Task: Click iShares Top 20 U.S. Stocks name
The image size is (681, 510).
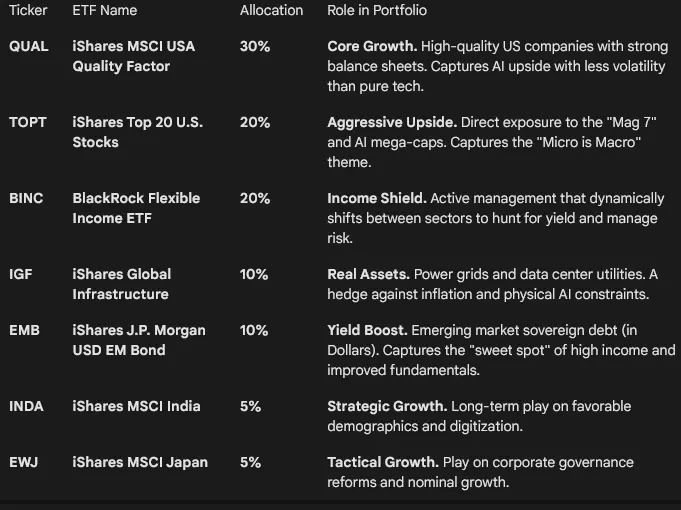Action: tap(137, 132)
